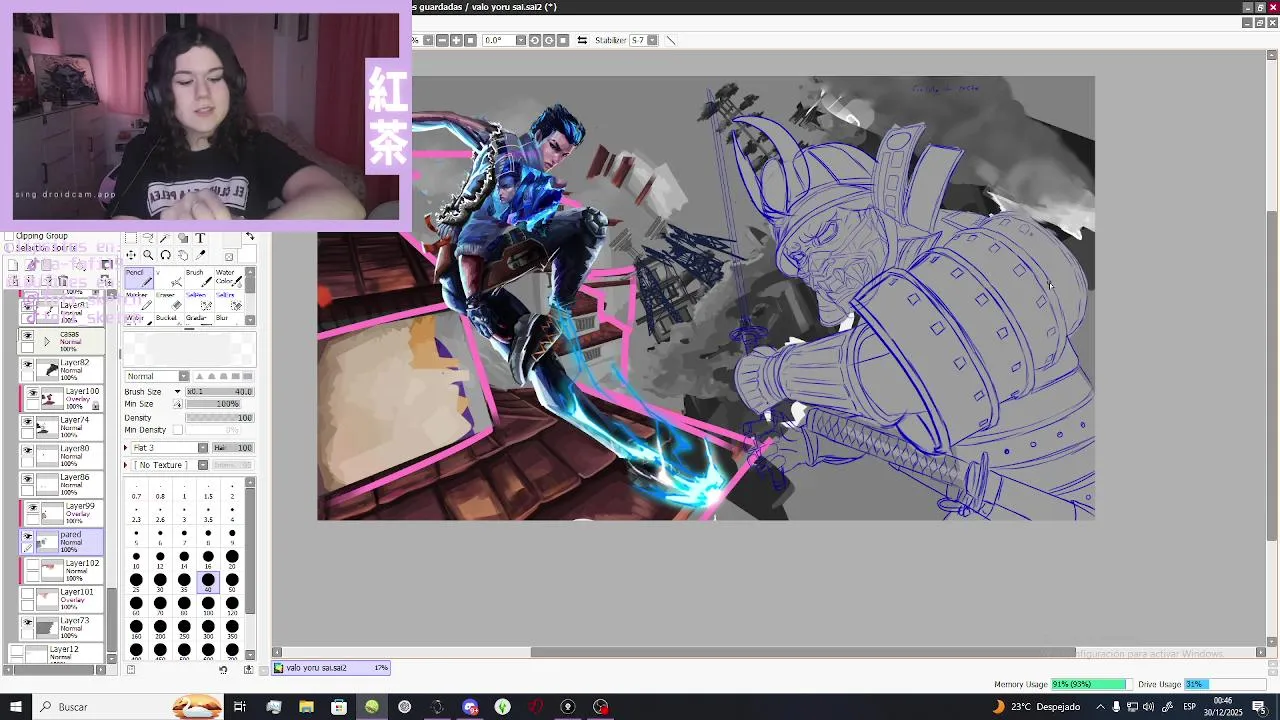Select the Layer82 layer
The image size is (1280, 720).
(x=62, y=370)
